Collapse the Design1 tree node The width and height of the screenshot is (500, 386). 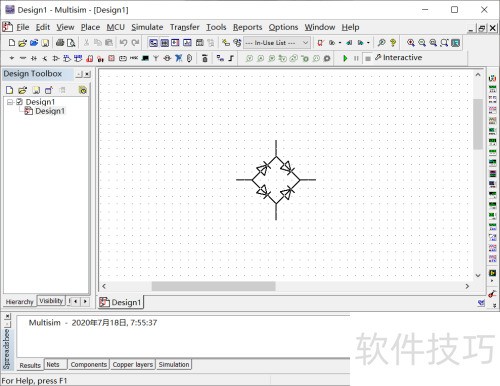10,102
